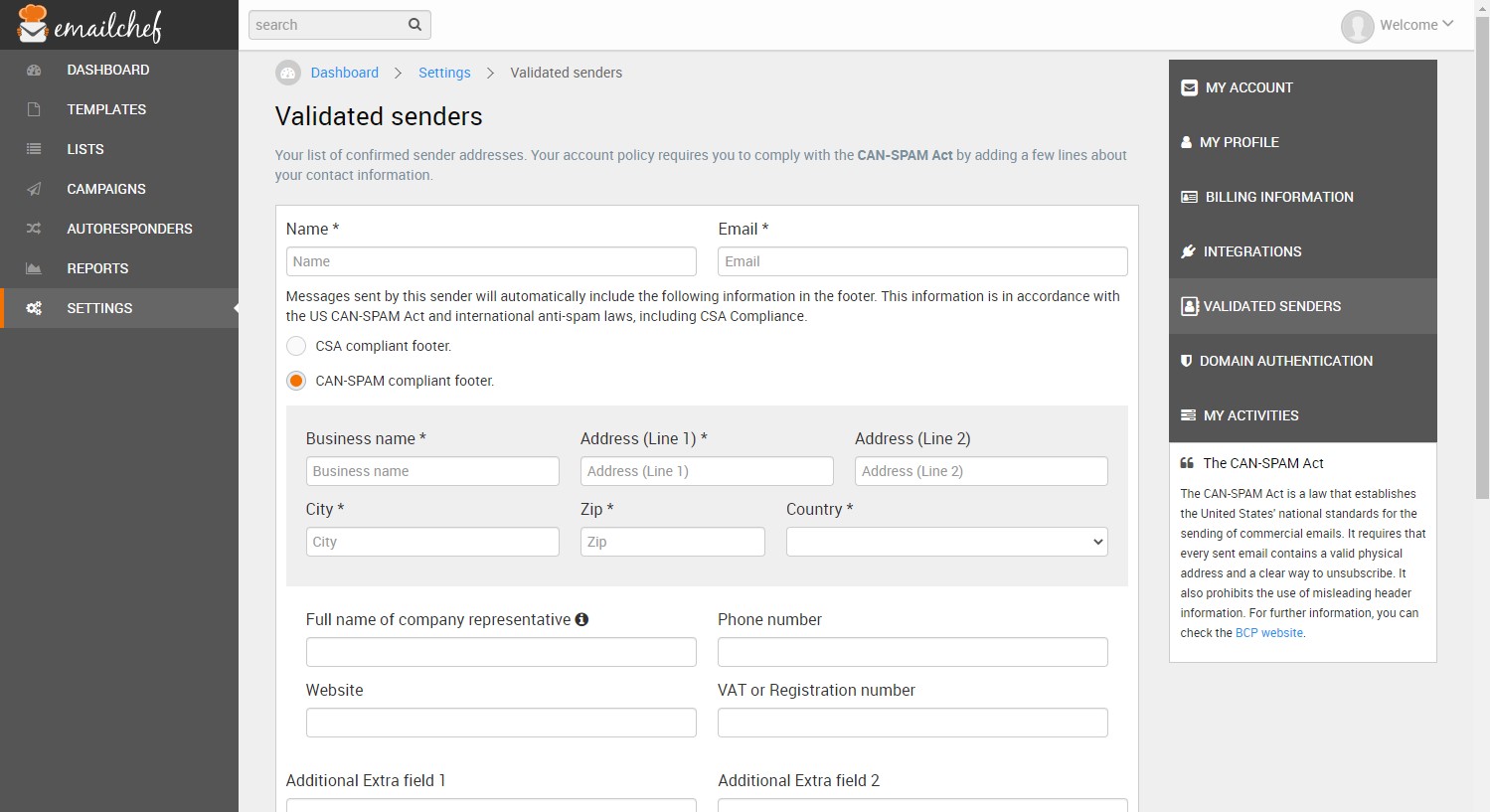Click the emailchef logo
1490x812 pixels.
coord(89,25)
